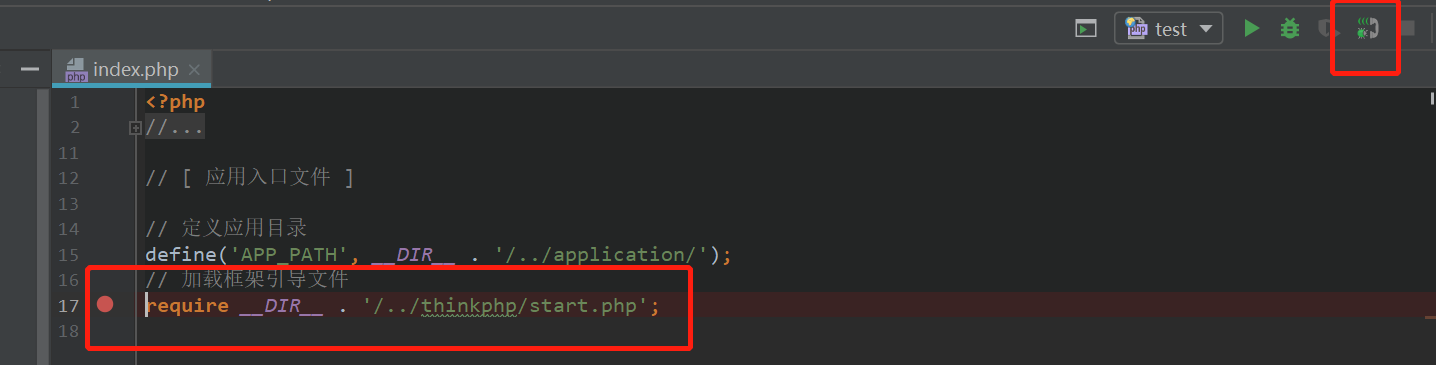Start debugging with the green bug icon

coord(1290,29)
